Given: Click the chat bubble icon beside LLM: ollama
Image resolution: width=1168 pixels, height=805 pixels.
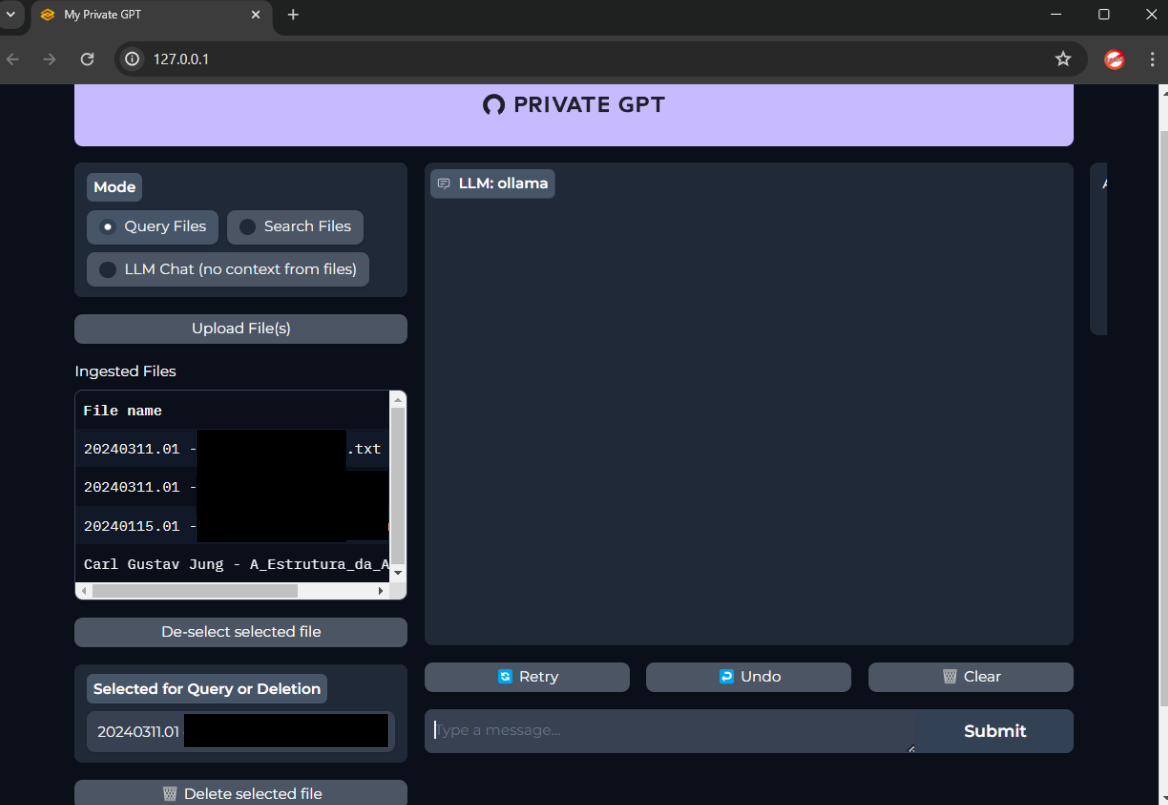Looking at the screenshot, I should point(444,183).
